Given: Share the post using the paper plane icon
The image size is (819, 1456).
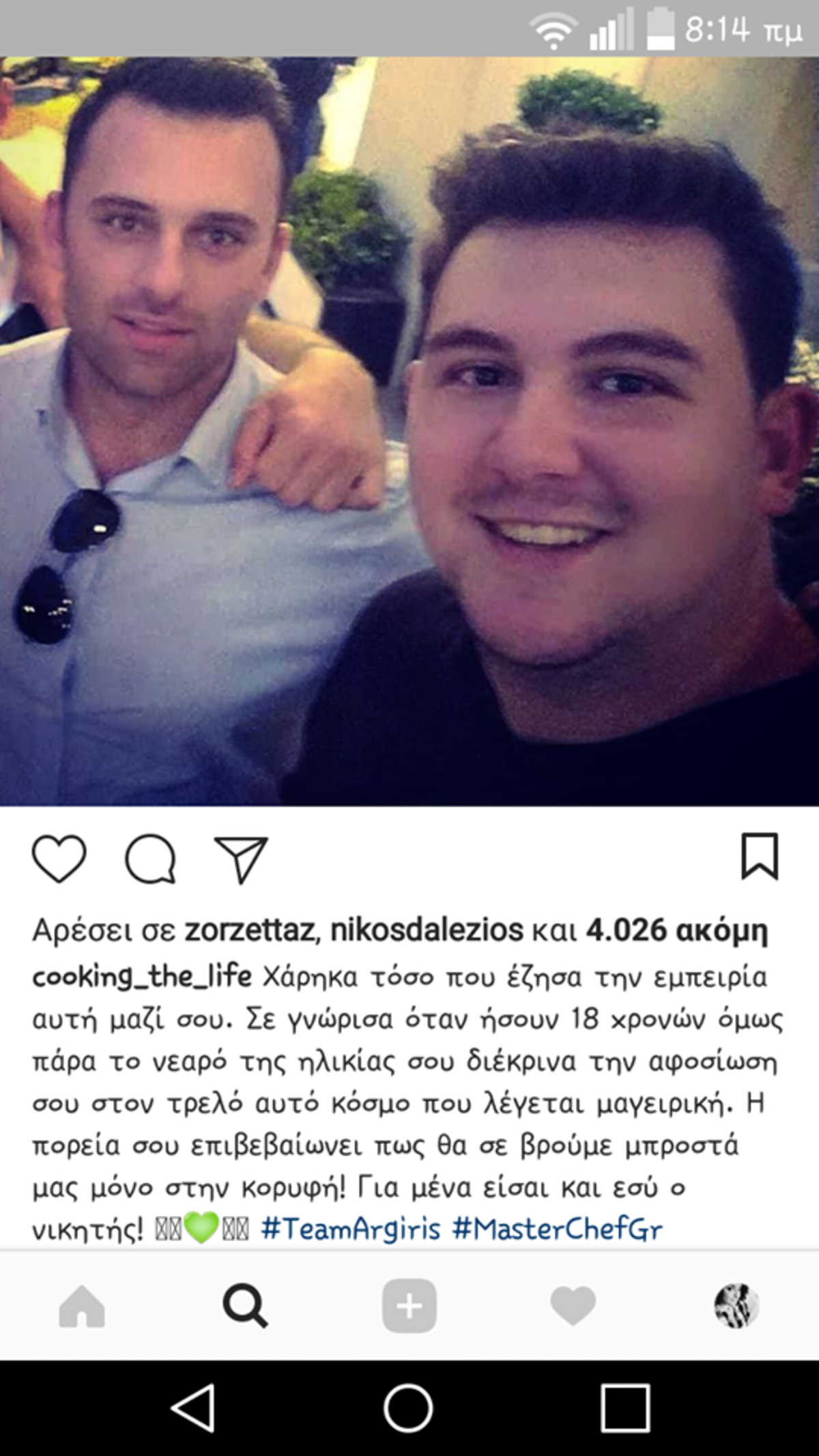Looking at the screenshot, I should pos(241,859).
